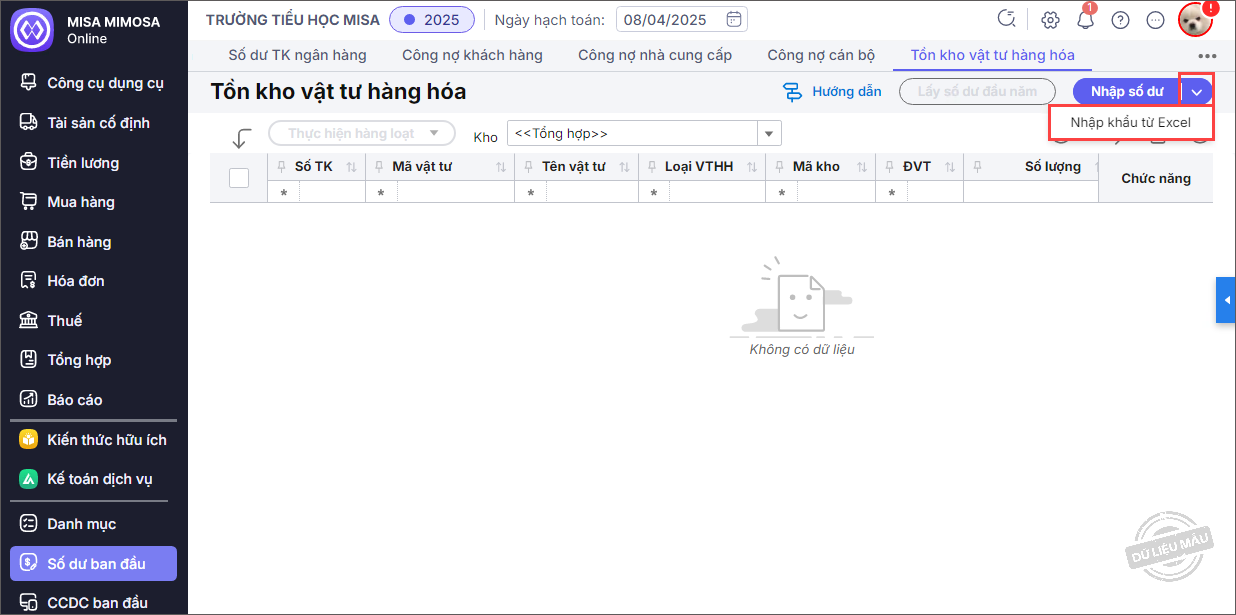Click the help question mark icon
The width and height of the screenshot is (1236, 615).
(1120, 20)
